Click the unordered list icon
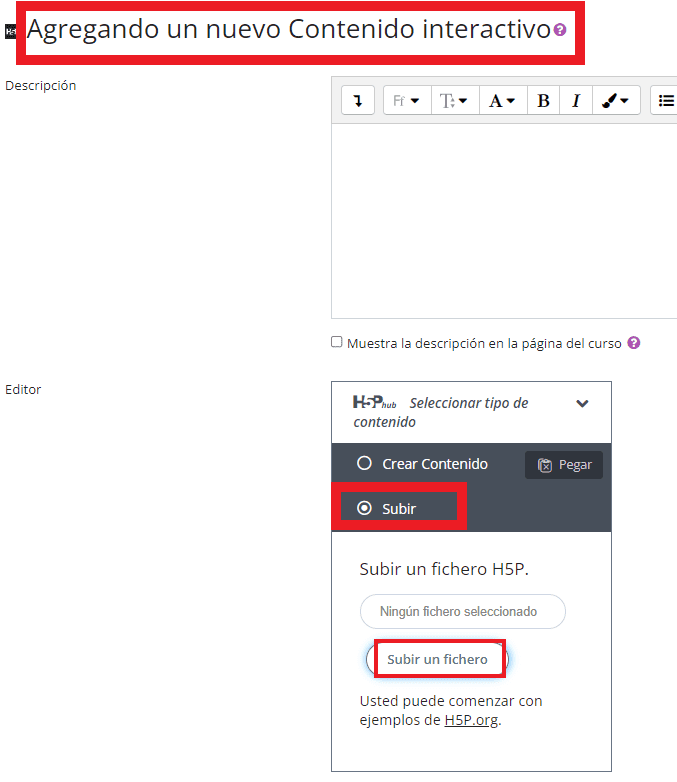This screenshot has height=782, width=677. click(x=666, y=100)
